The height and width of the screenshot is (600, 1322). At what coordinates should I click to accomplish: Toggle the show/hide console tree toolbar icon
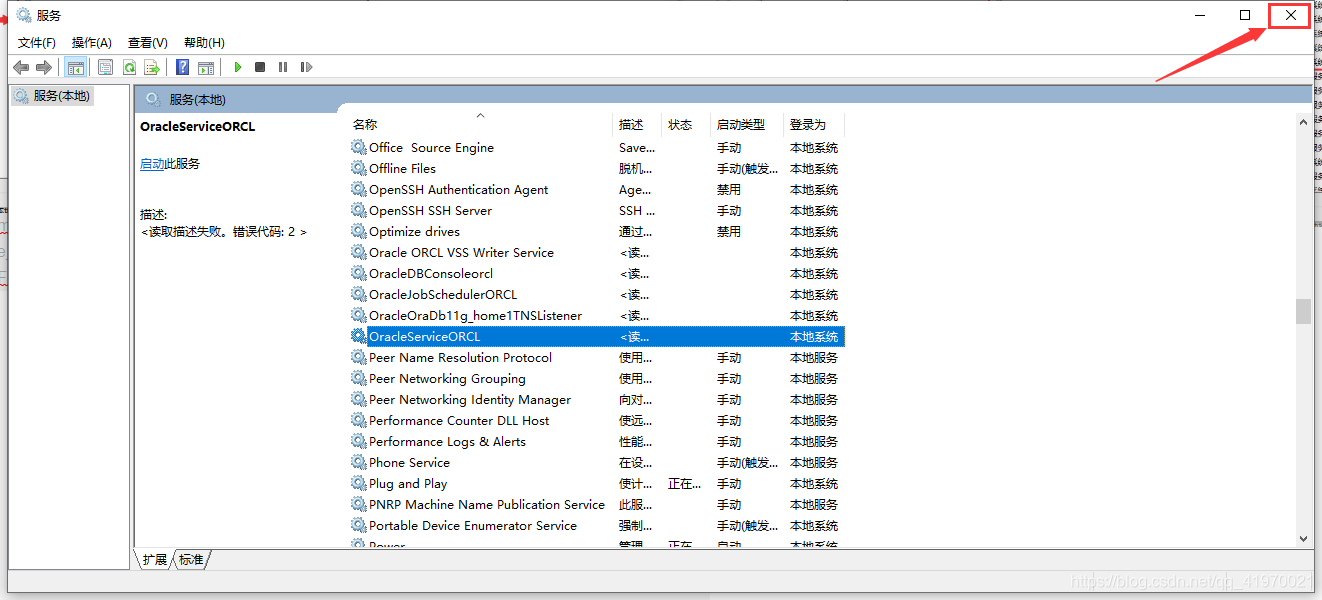(x=75, y=67)
